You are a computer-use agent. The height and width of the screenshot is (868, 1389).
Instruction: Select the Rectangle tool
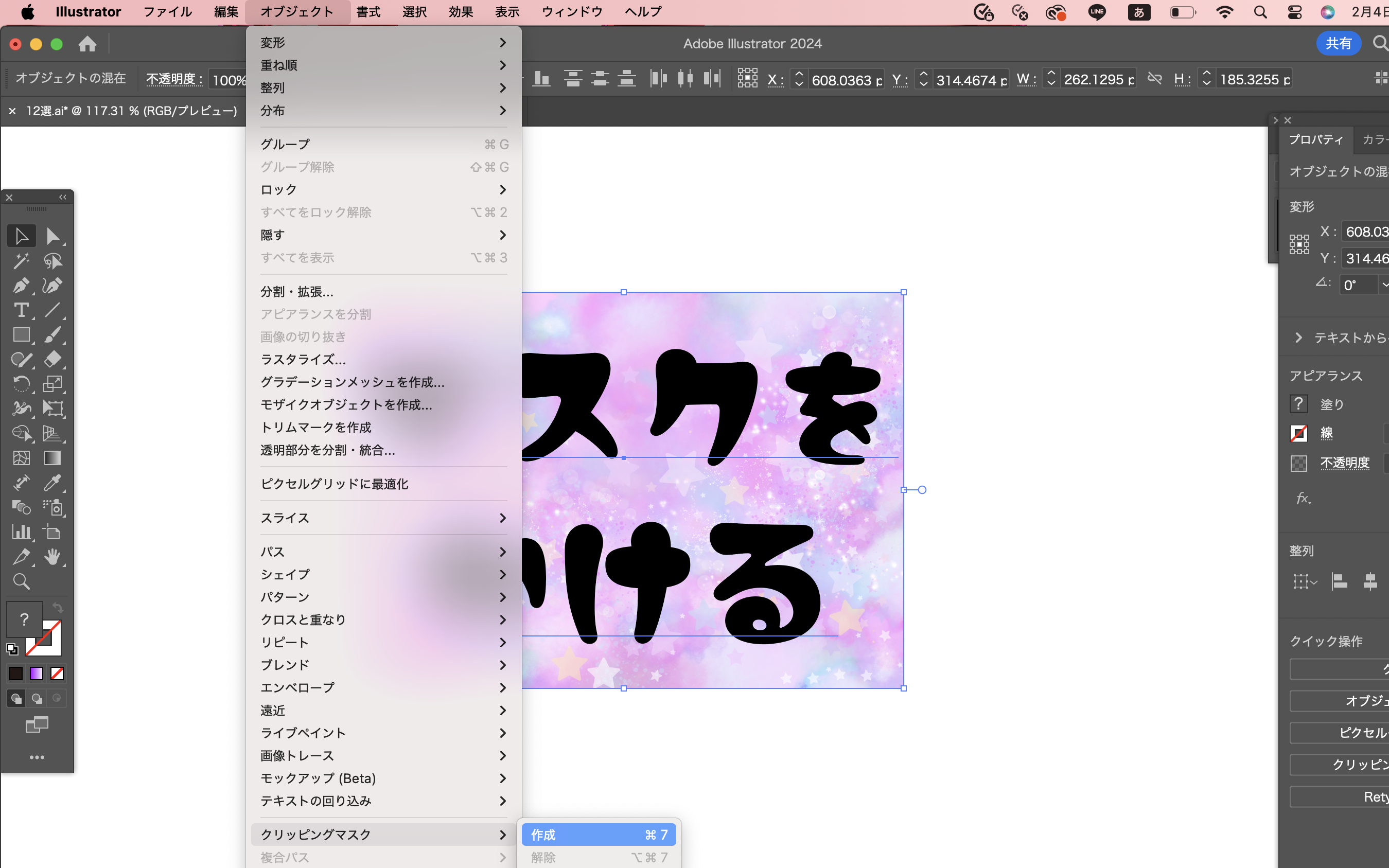21,334
